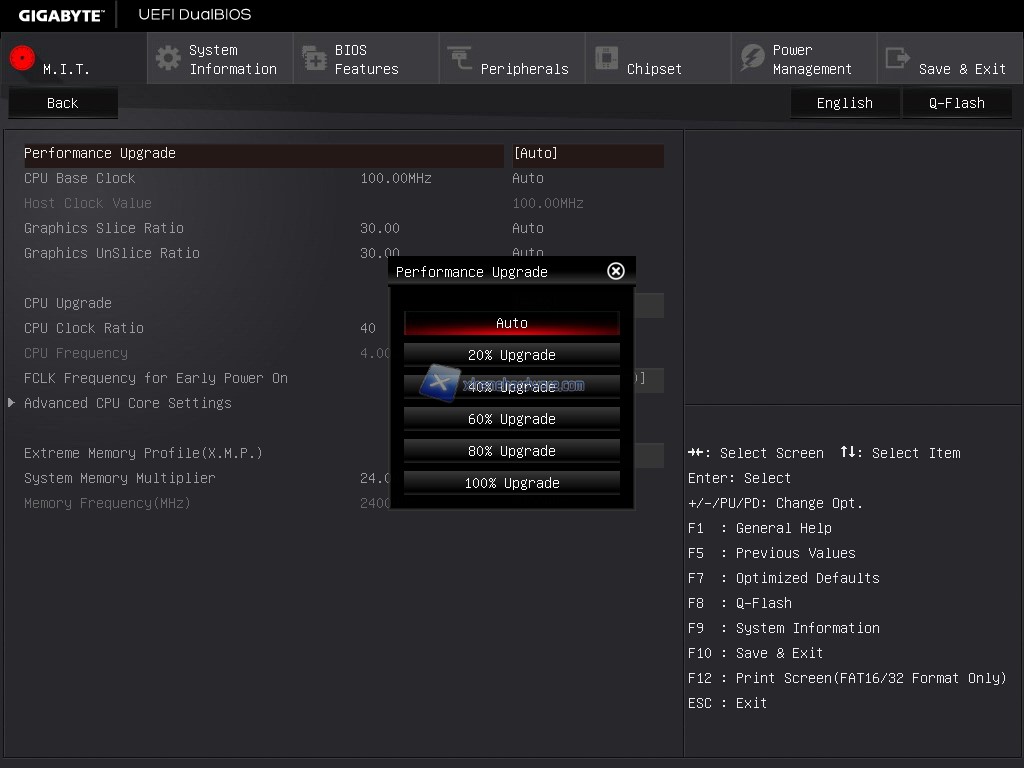Select the Auto performance option
1024x768 pixels.
click(512, 323)
